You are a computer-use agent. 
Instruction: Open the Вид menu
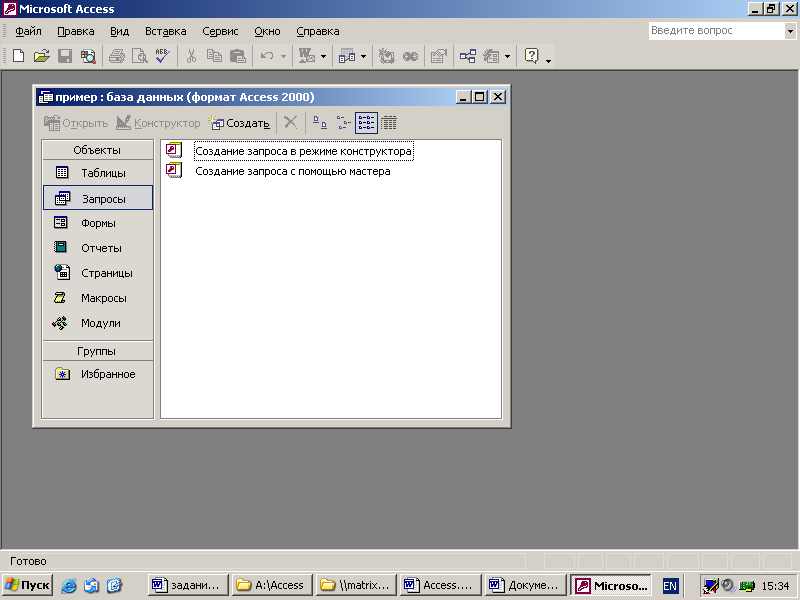[x=119, y=31]
